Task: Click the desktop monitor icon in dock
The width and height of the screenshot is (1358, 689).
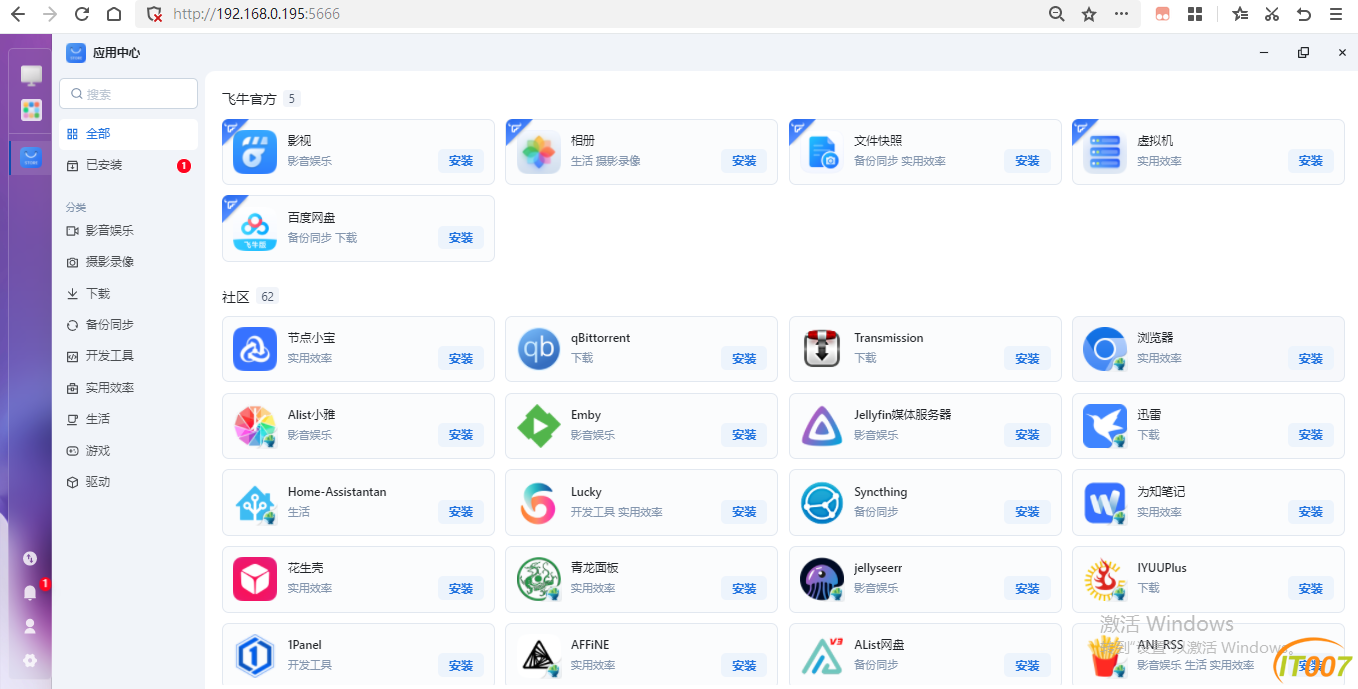Action: tap(31, 75)
